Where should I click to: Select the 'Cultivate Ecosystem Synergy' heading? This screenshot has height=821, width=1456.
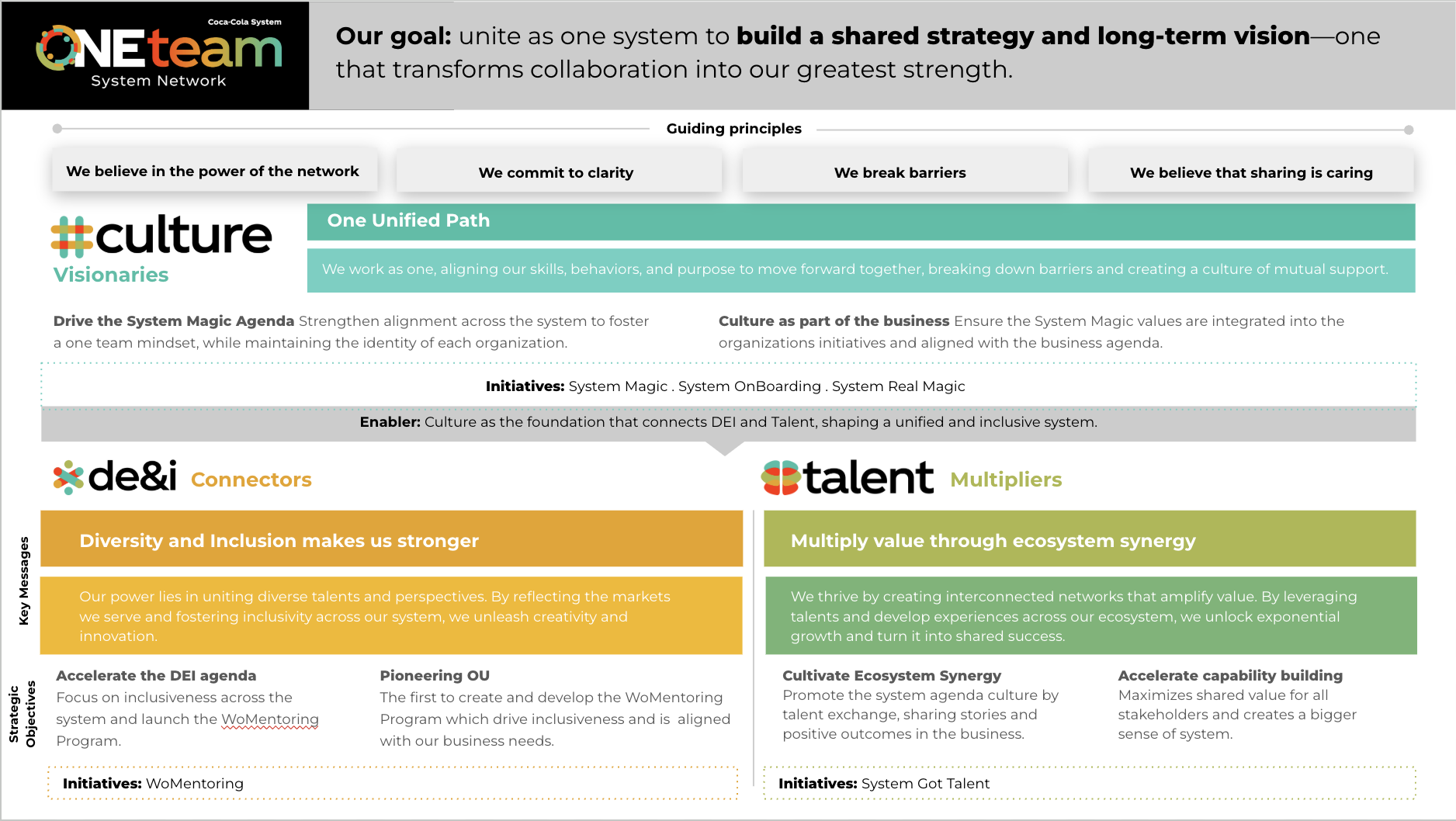point(892,676)
